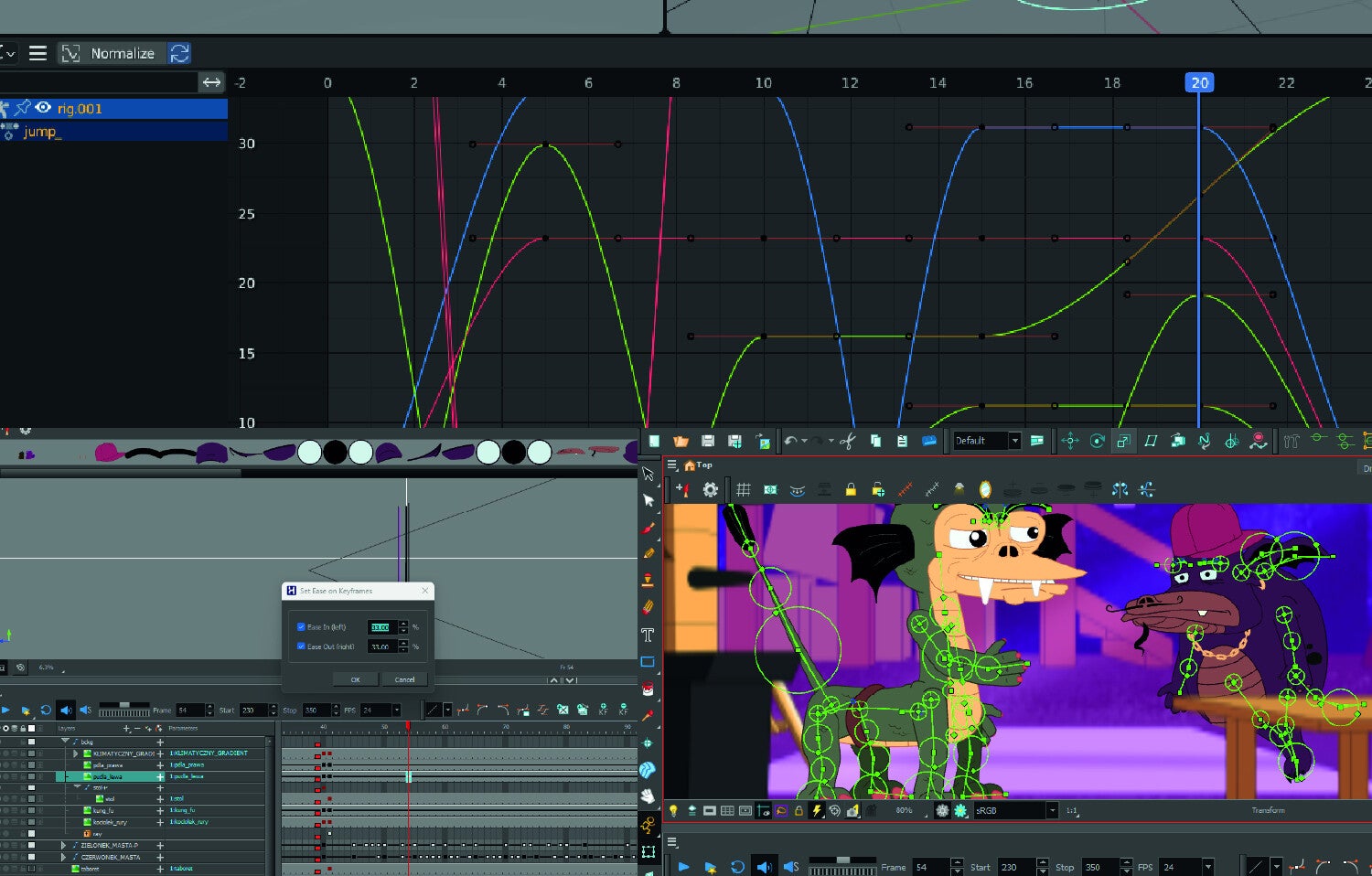Click the Undo arrow icon
This screenshot has width=1372, height=876.
pos(789,441)
